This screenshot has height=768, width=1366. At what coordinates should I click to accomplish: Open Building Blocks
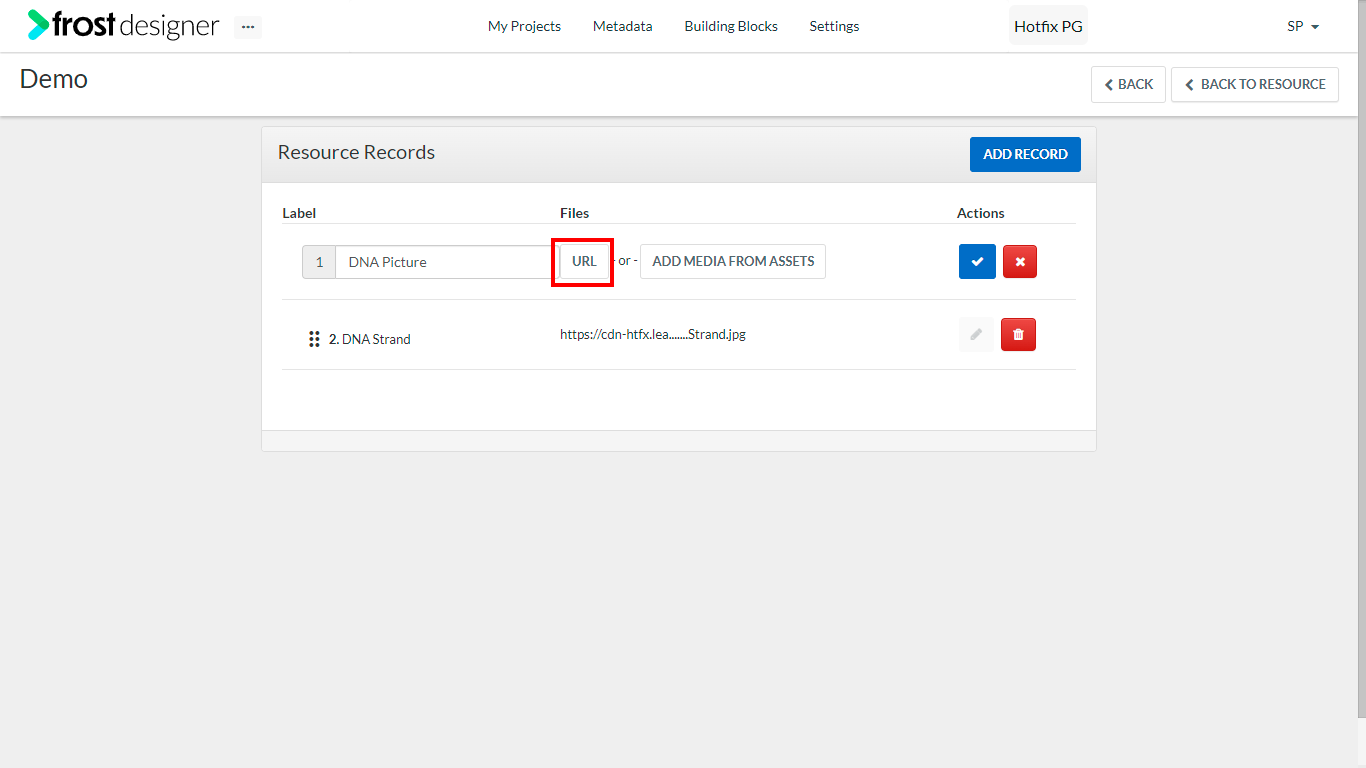pos(731,26)
